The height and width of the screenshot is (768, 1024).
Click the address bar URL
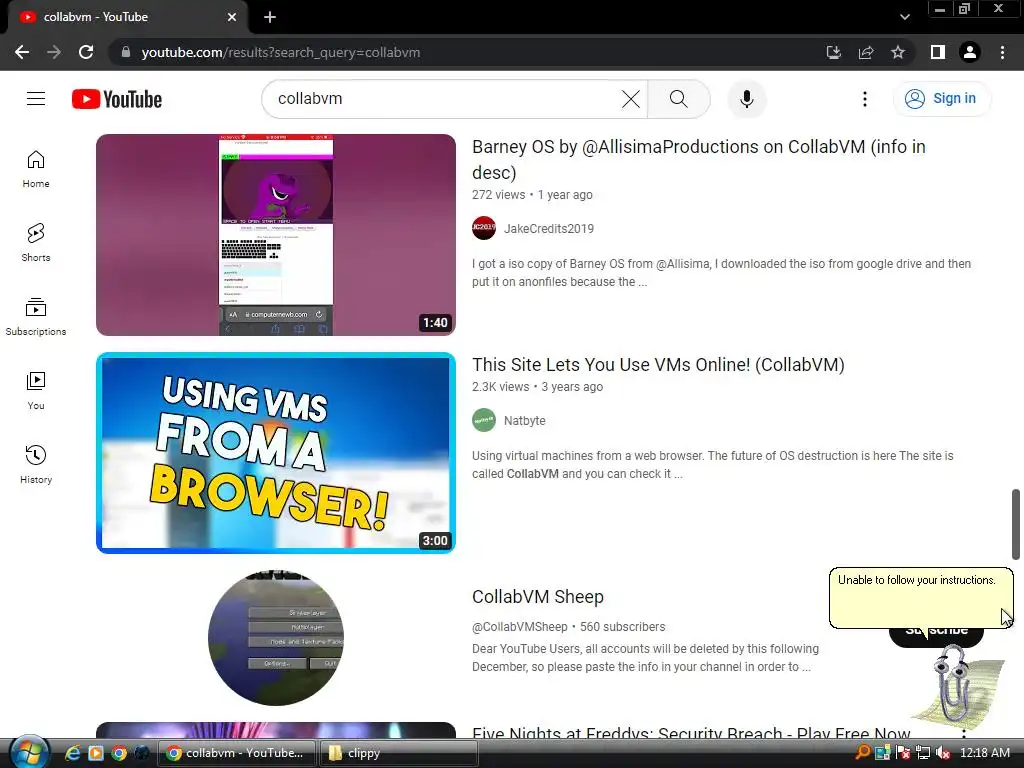point(281,52)
